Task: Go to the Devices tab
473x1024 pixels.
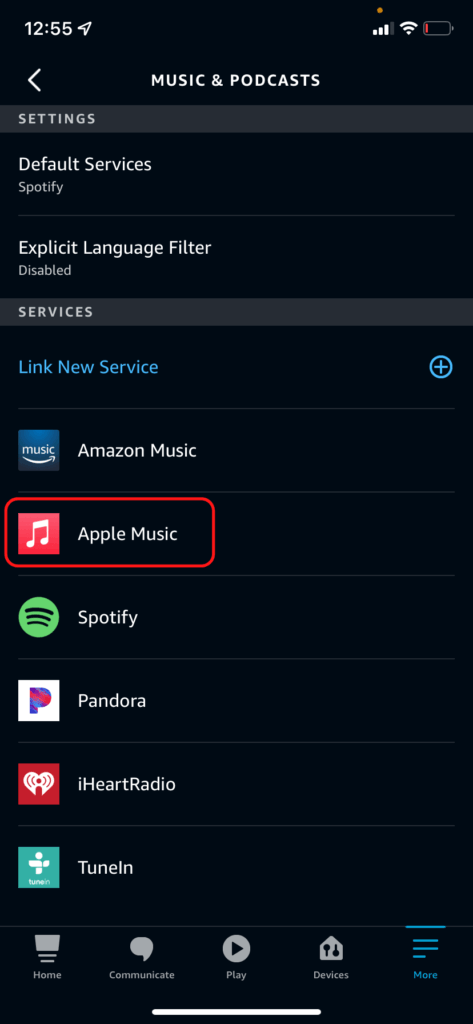Action: pyautogui.click(x=331, y=957)
